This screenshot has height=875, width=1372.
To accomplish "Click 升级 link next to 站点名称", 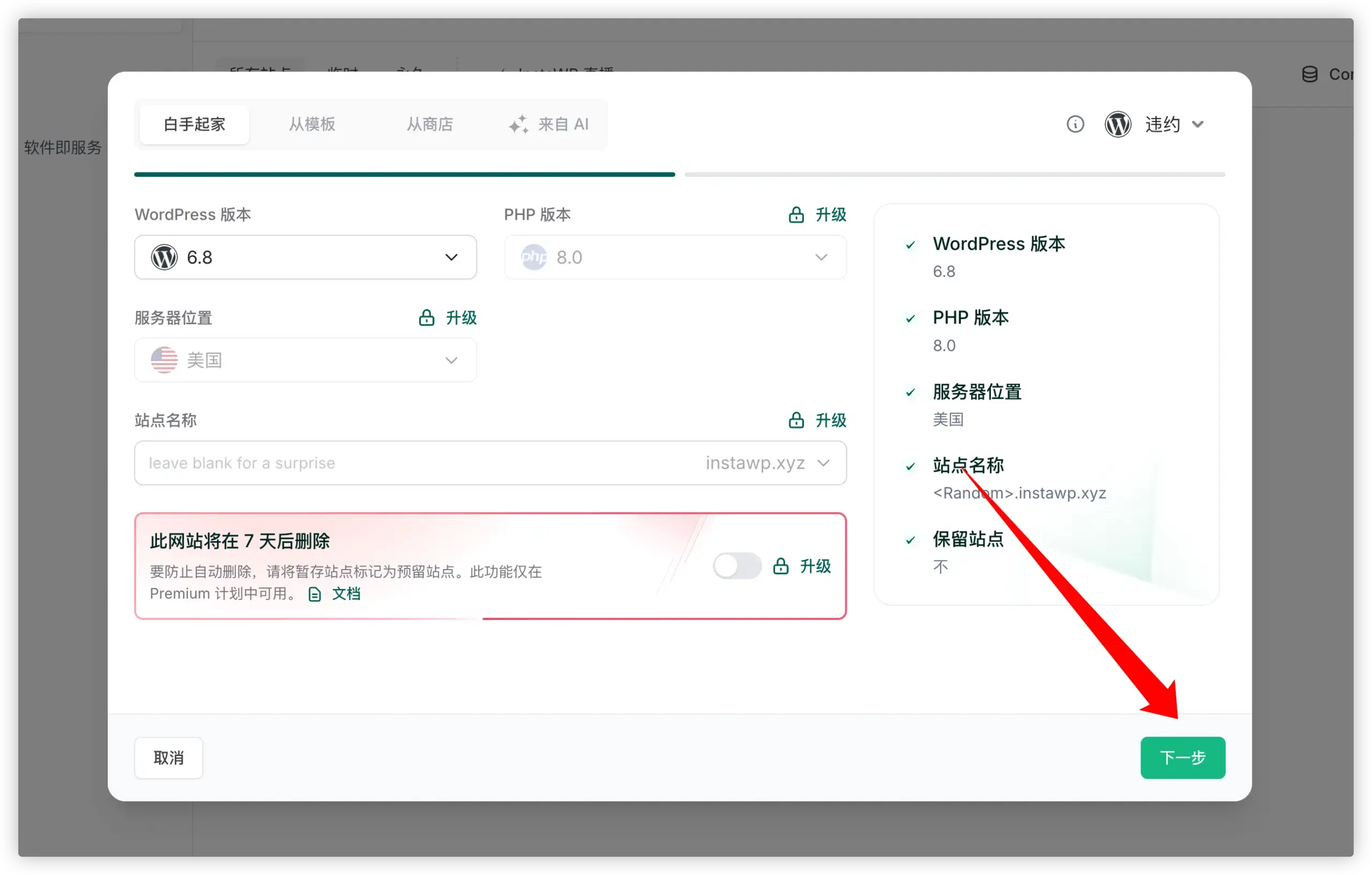I will click(831, 421).
